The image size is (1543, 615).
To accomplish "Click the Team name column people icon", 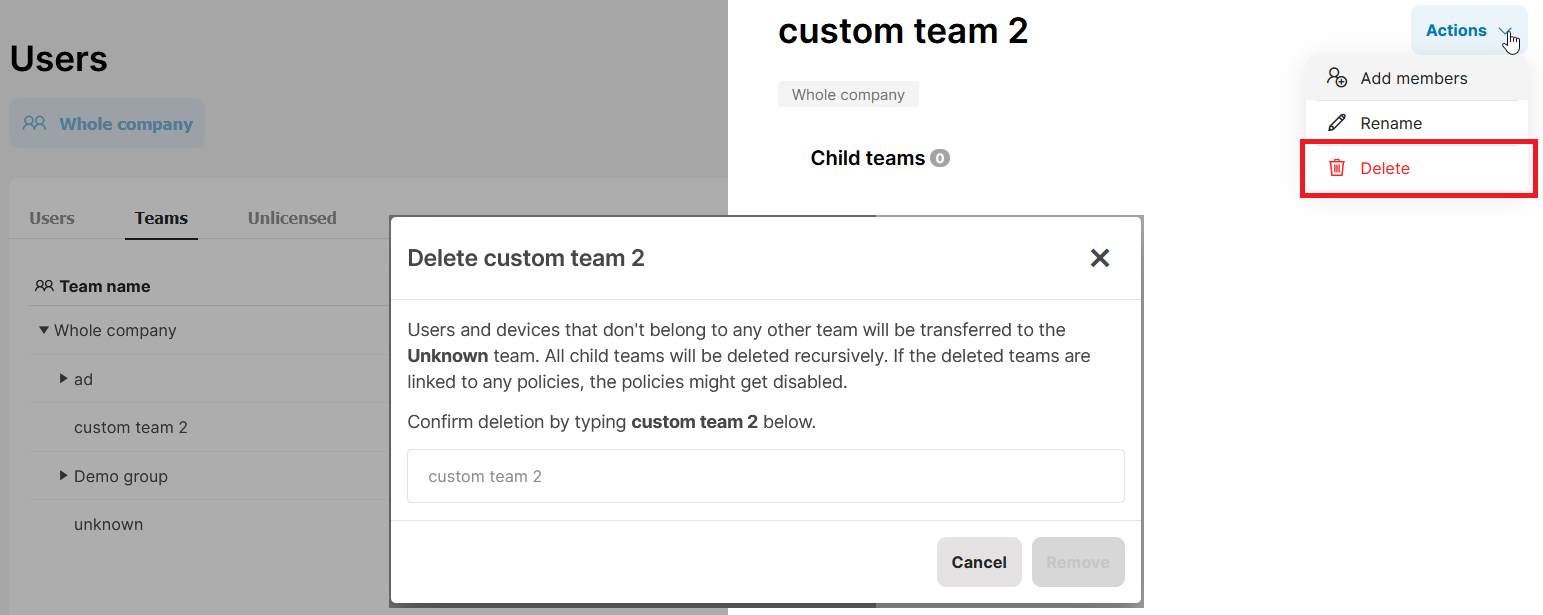I will (44, 286).
